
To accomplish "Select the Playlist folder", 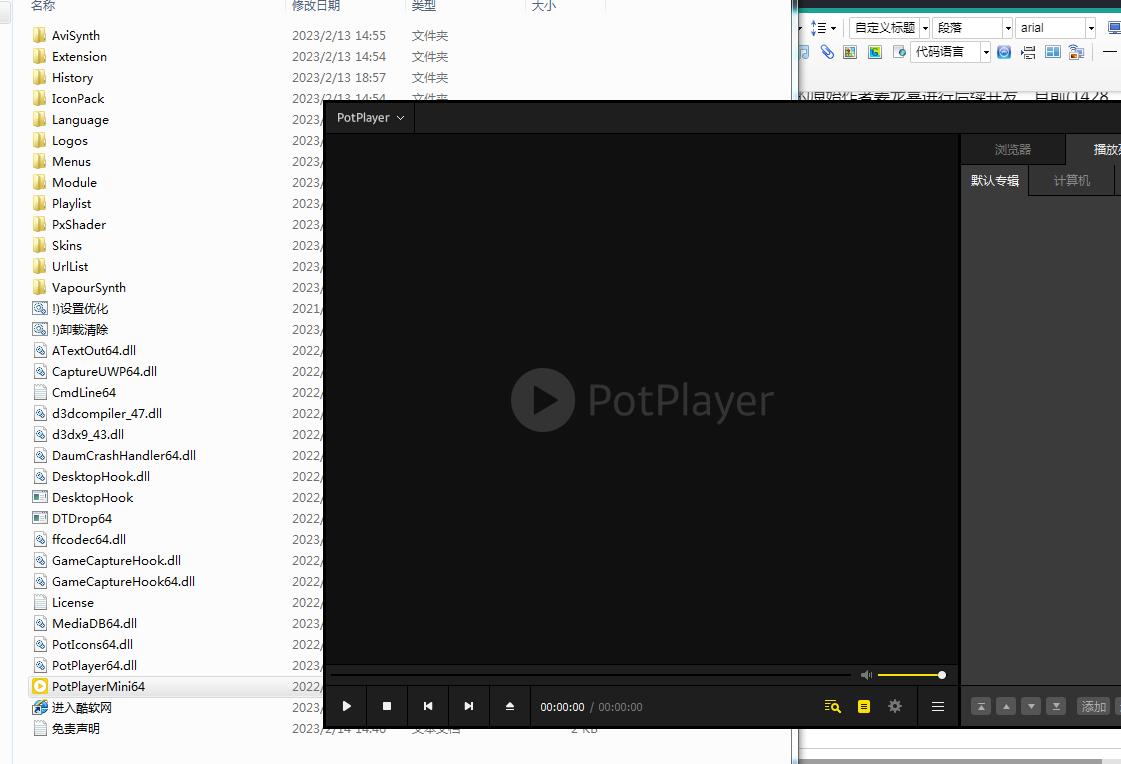I will 71,204.
